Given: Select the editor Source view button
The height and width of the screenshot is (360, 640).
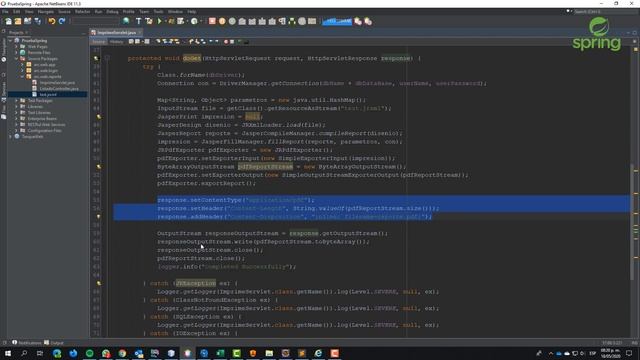Looking at the screenshot, I should 99,42.
